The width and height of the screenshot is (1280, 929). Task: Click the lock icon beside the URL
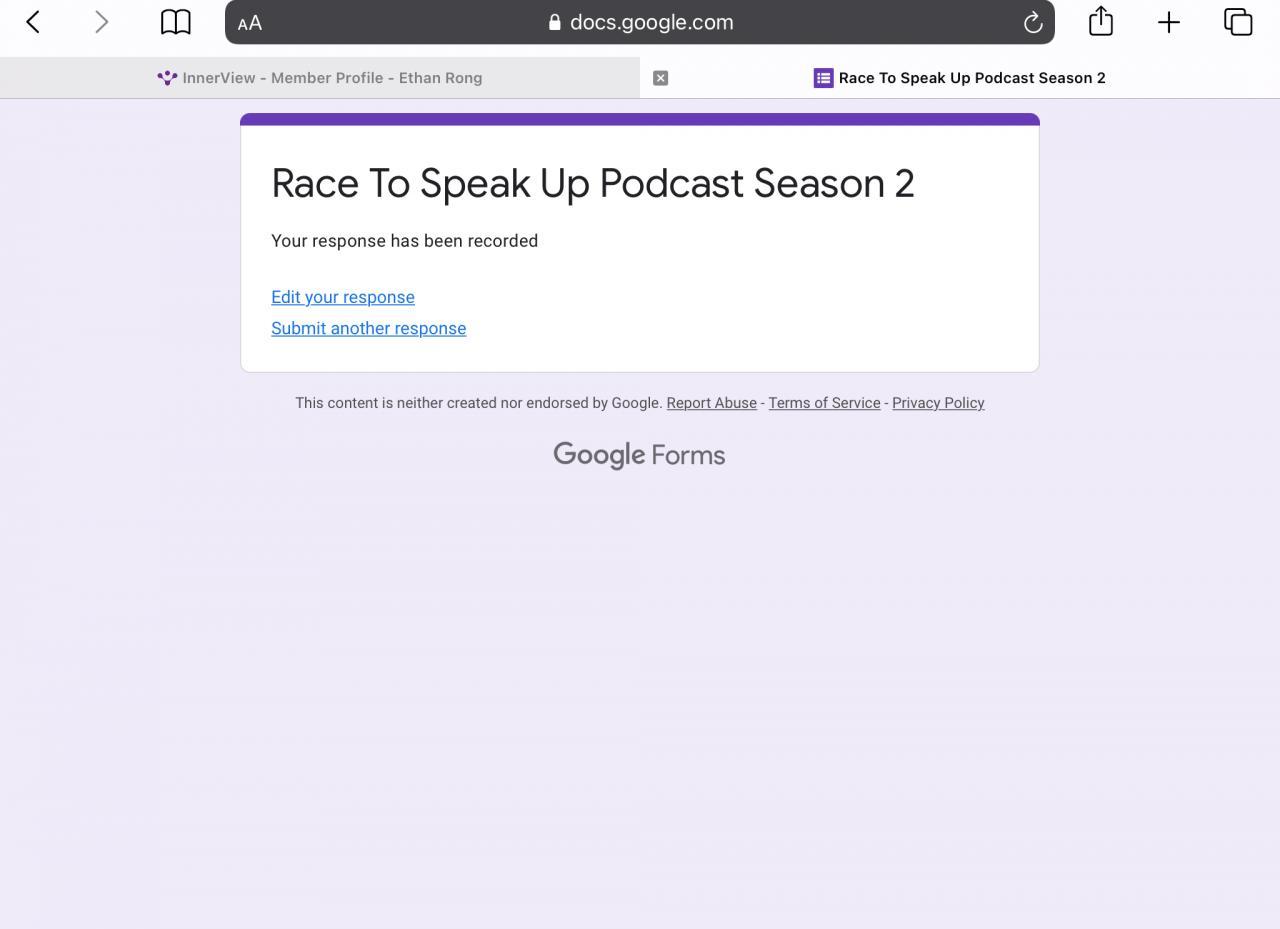(x=555, y=22)
